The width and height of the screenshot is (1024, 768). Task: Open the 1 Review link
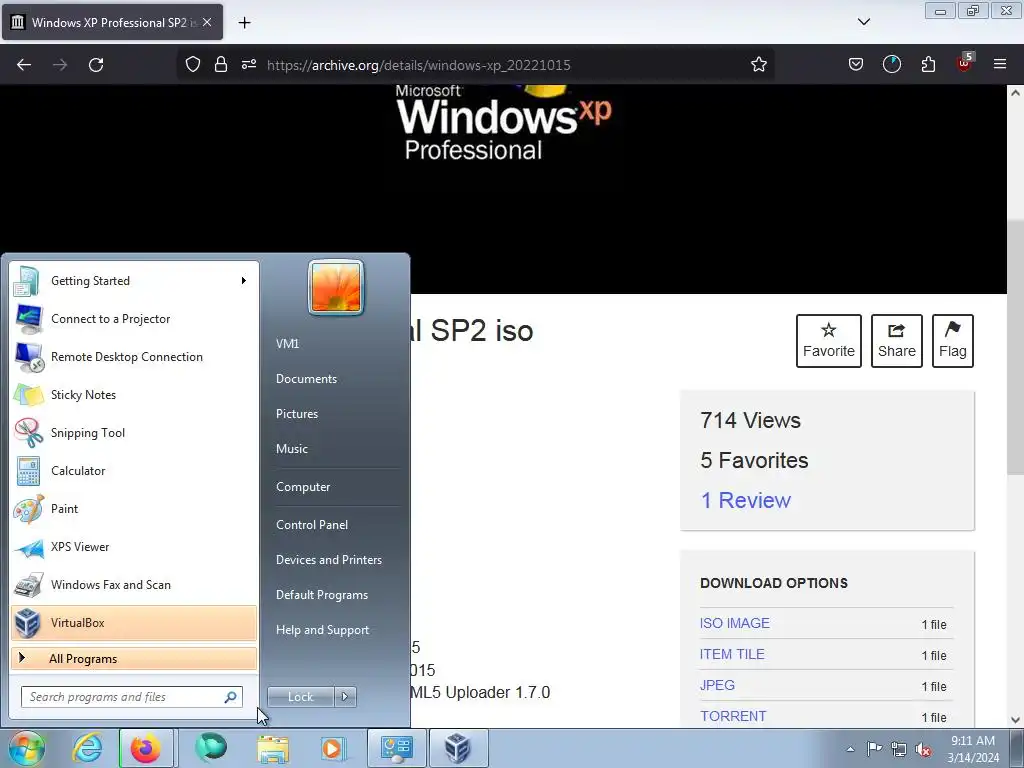click(745, 500)
